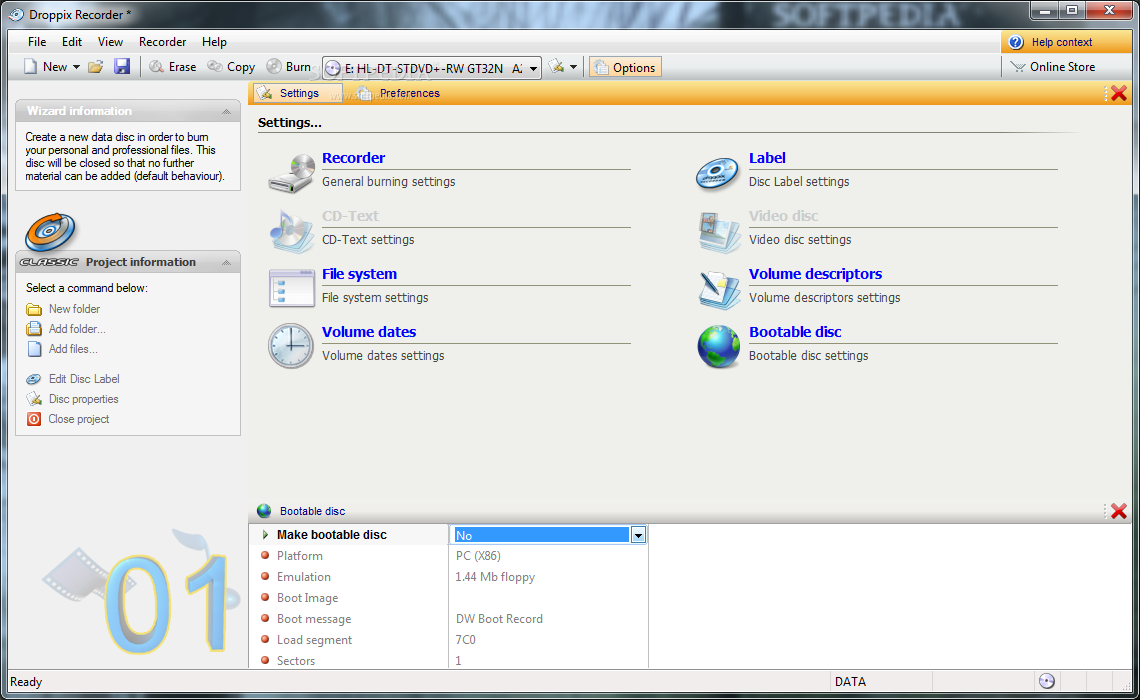Click the 'DW Boot Record' value
1140x700 pixels.
(499, 619)
